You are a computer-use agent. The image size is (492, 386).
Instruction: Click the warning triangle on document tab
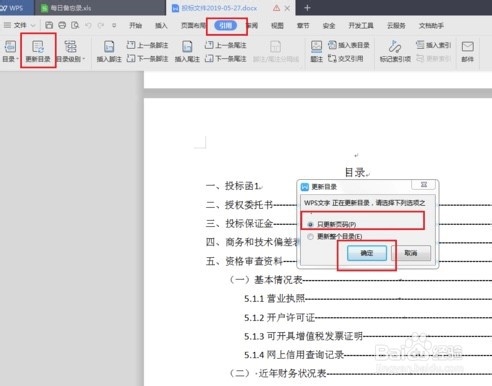pyautogui.click(x=276, y=8)
